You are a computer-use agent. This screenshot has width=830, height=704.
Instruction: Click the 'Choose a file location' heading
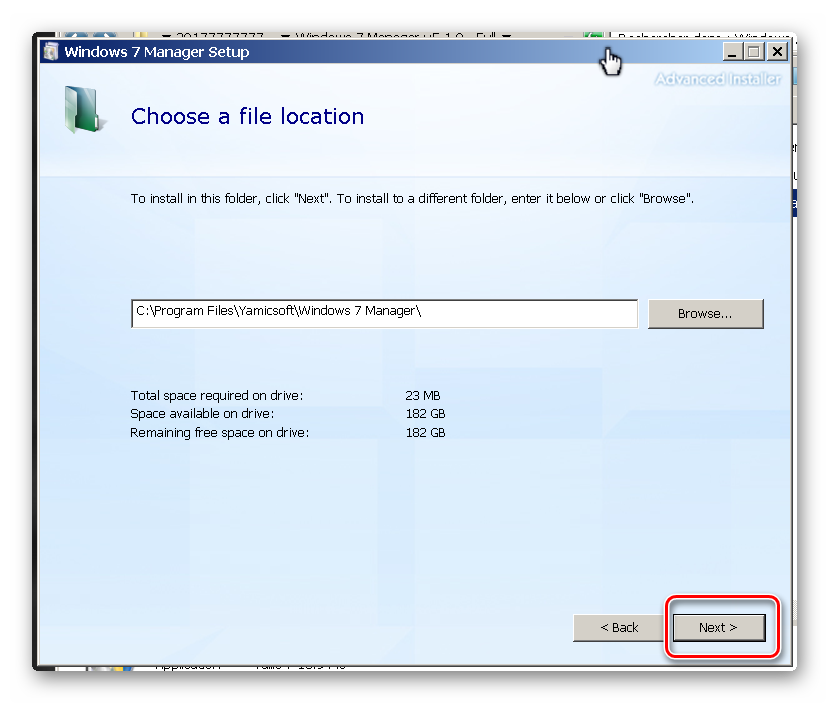tap(247, 117)
